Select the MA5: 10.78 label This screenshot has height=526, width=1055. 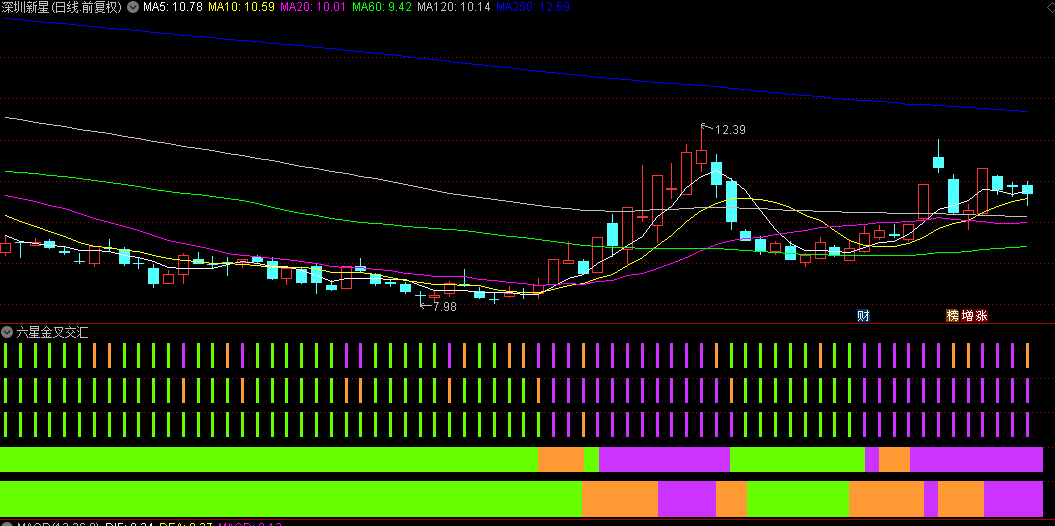(x=171, y=7)
